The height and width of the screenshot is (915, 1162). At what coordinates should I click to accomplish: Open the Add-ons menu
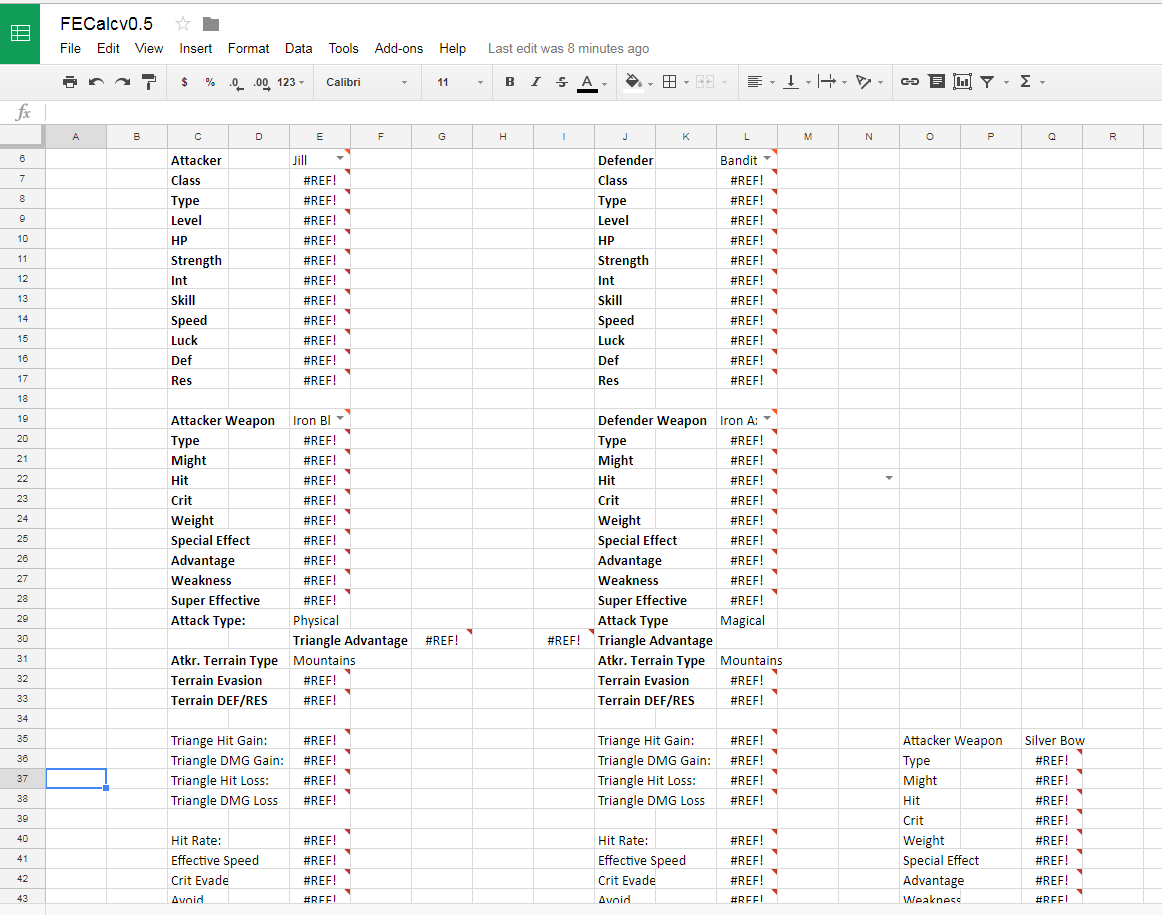point(398,48)
